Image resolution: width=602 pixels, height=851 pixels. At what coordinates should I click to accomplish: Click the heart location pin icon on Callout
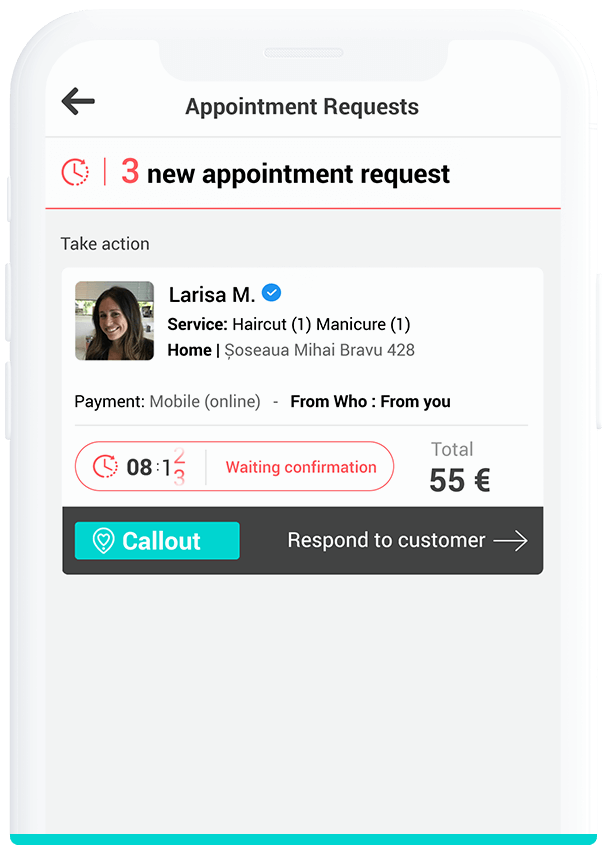click(x=103, y=541)
